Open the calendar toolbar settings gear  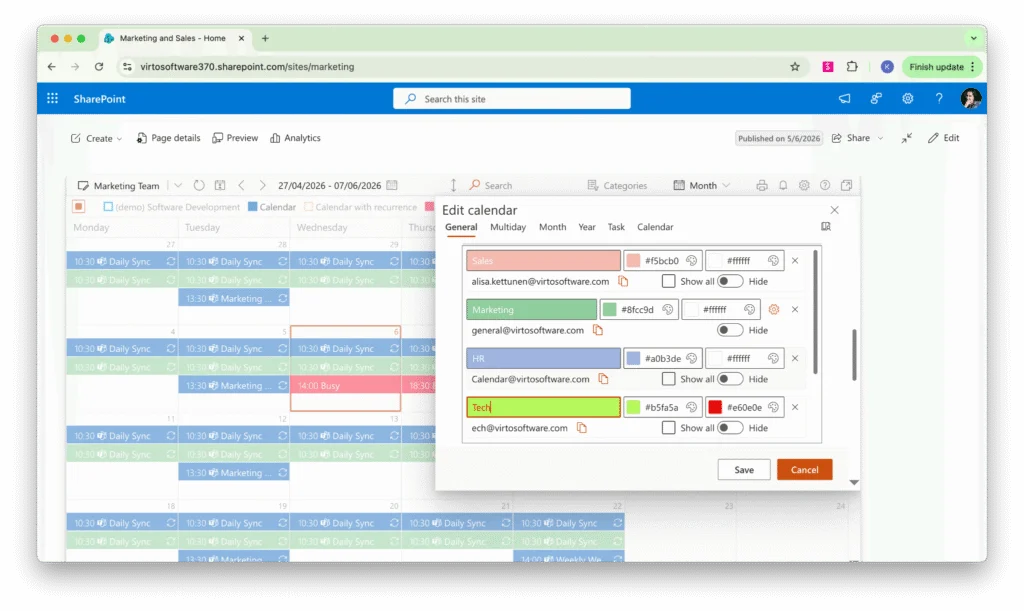tap(804, 185)
